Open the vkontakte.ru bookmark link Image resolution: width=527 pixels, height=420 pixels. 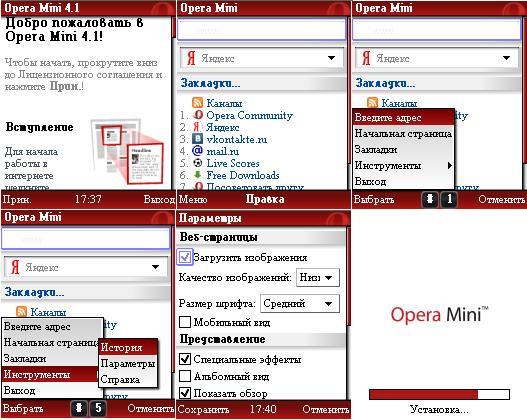tap(237, 139)
